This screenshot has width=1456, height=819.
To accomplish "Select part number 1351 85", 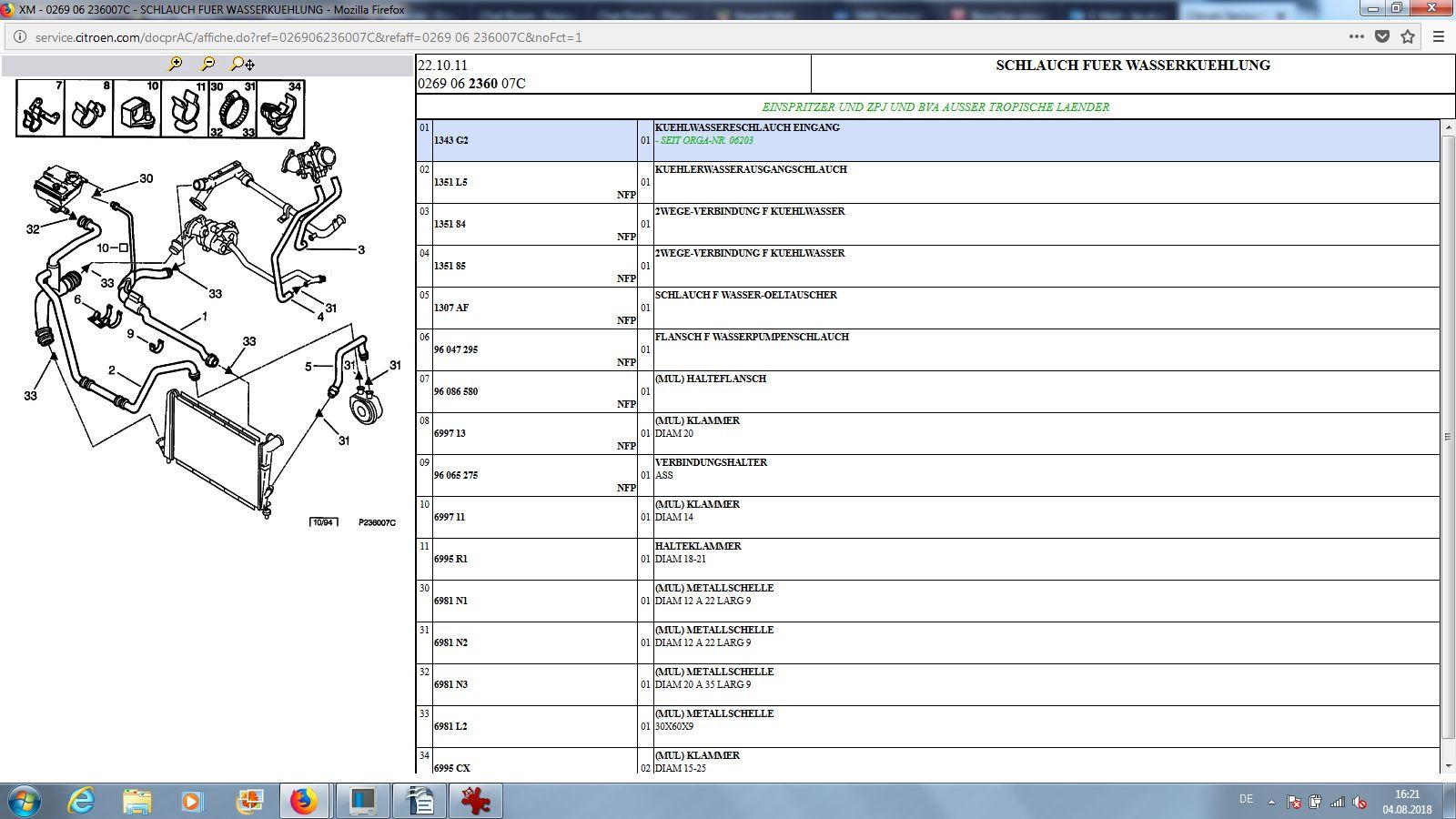I will point(450,266).
